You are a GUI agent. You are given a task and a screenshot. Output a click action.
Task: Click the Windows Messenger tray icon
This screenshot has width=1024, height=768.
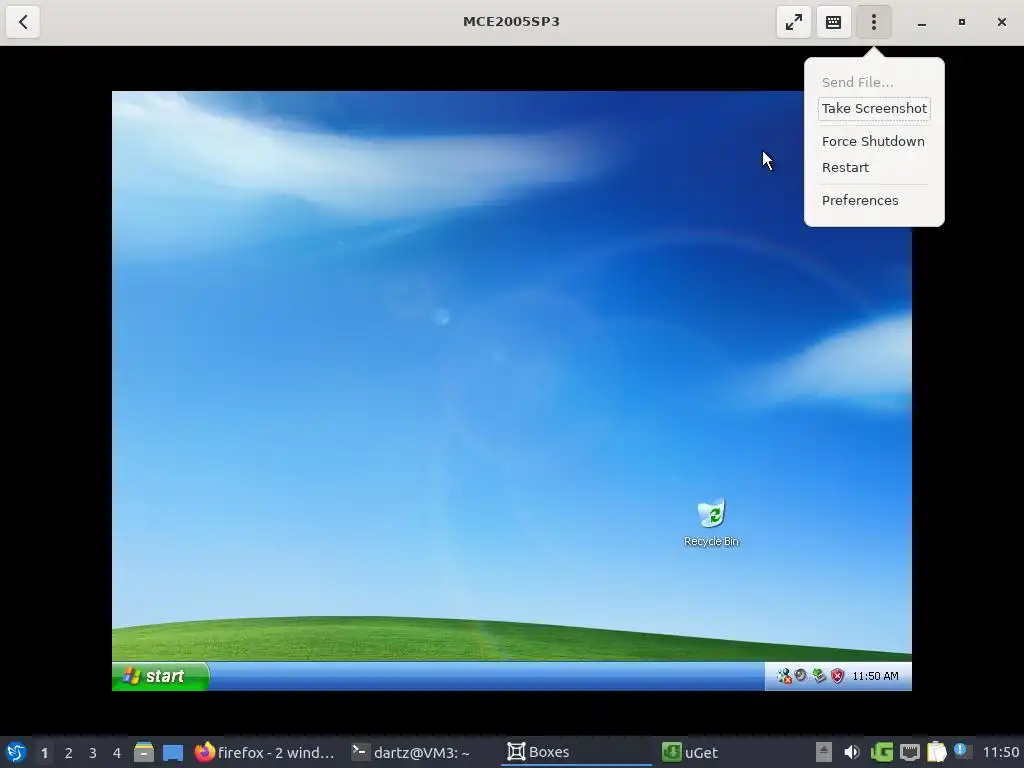pos(784,676)
